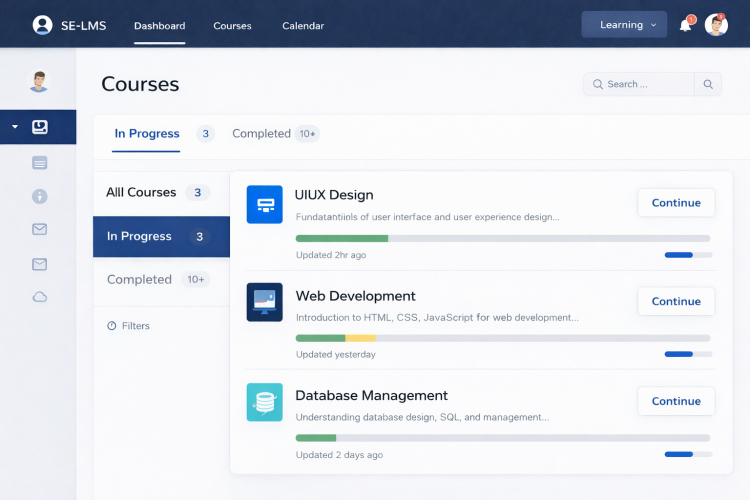This screenshot has width=750, height=500.
Task: Click the 3 badge beside top In Progress tab
Action: point(205,133)
